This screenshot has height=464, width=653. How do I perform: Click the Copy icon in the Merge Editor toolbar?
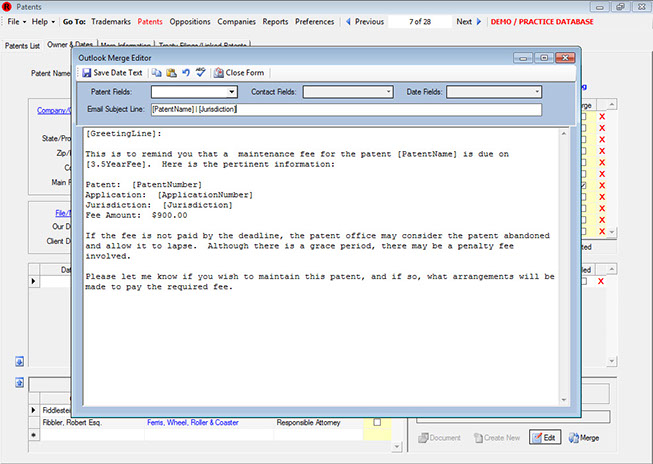pos(158,73)
